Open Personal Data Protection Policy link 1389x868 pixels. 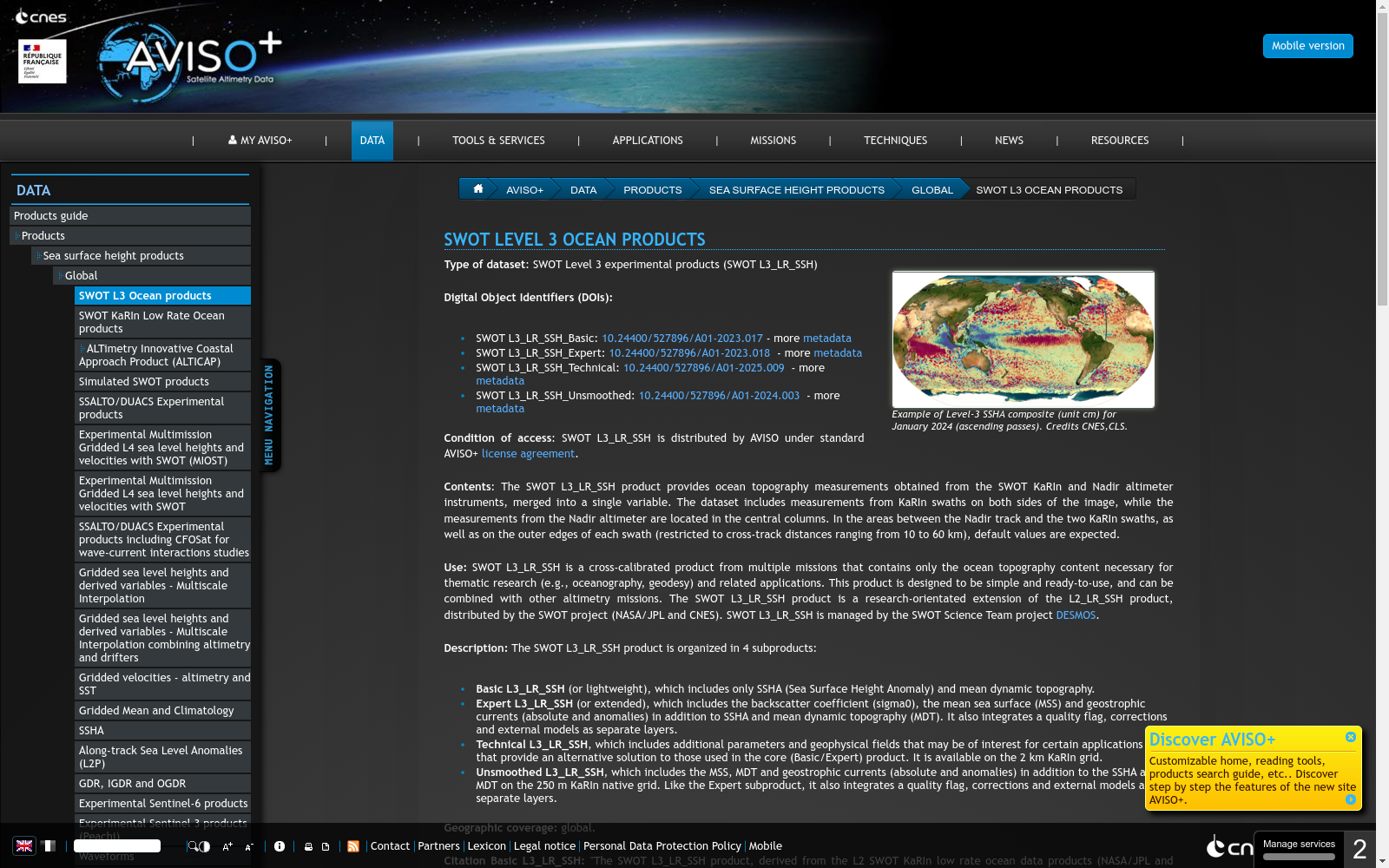pos(662,846)
